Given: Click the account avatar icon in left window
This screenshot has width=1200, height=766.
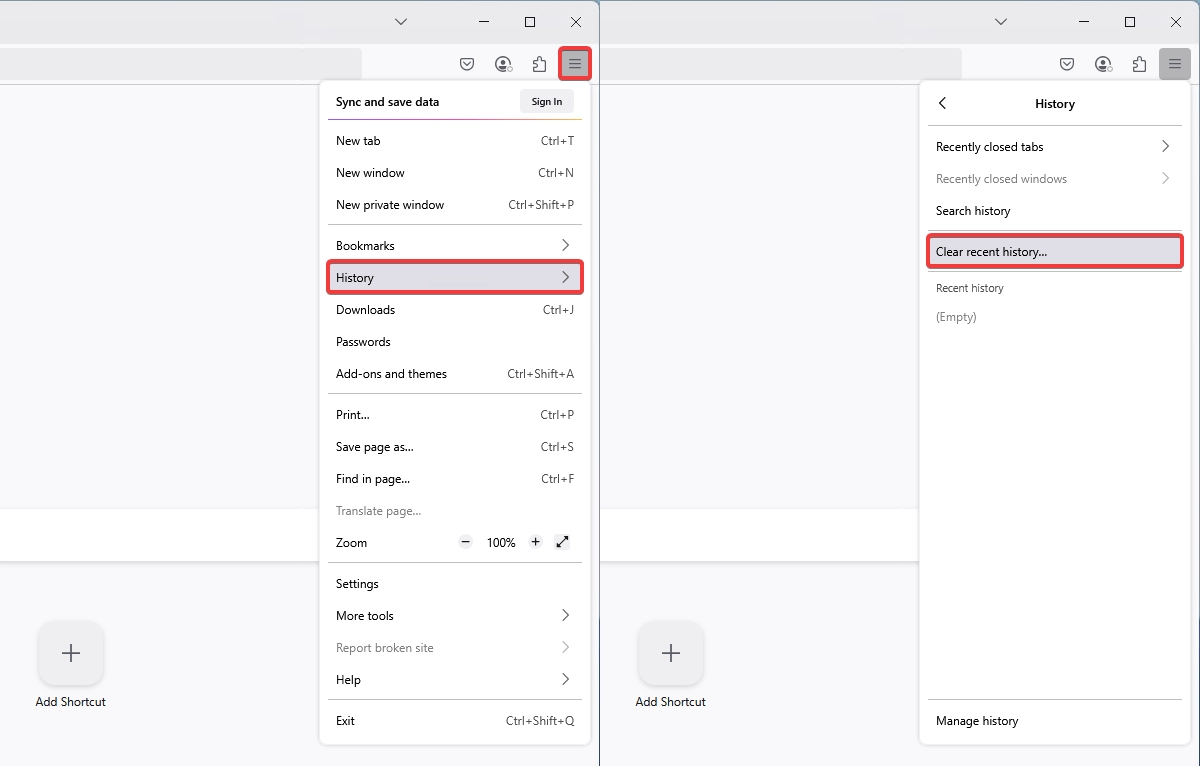Looking at the screenshot, I should click(503, 64).
